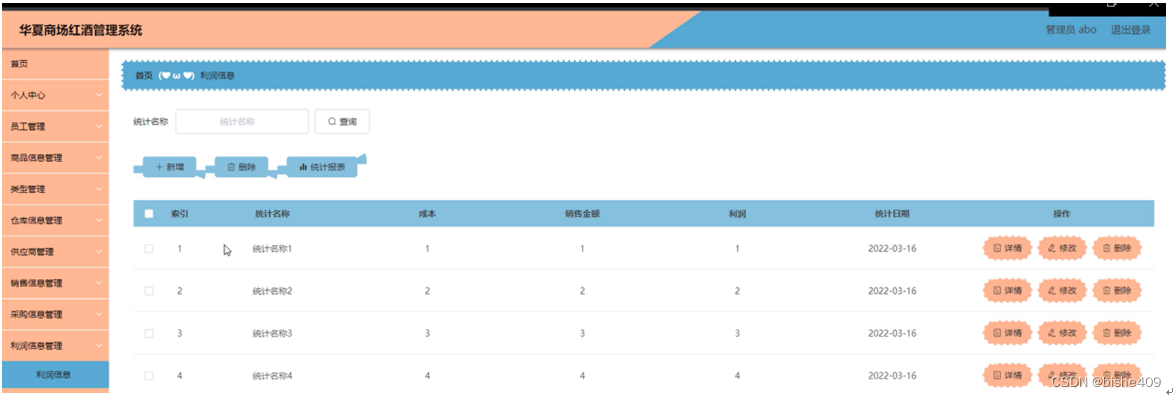The height and width of the screenshot is (397, 1176).
Task: Click the 统计日期 column header
Action: [x=892, y=214]
